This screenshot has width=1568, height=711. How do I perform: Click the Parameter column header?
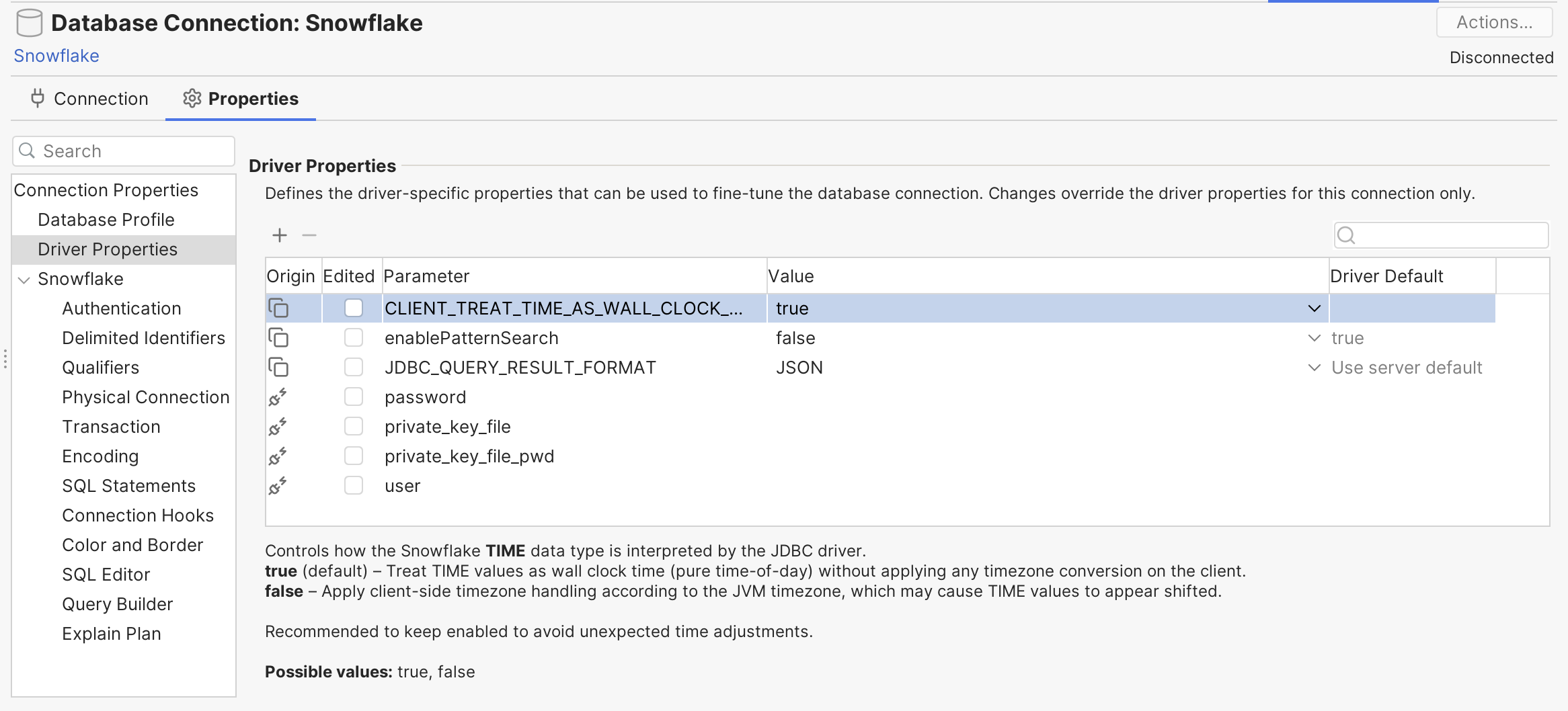pos(574,276)
